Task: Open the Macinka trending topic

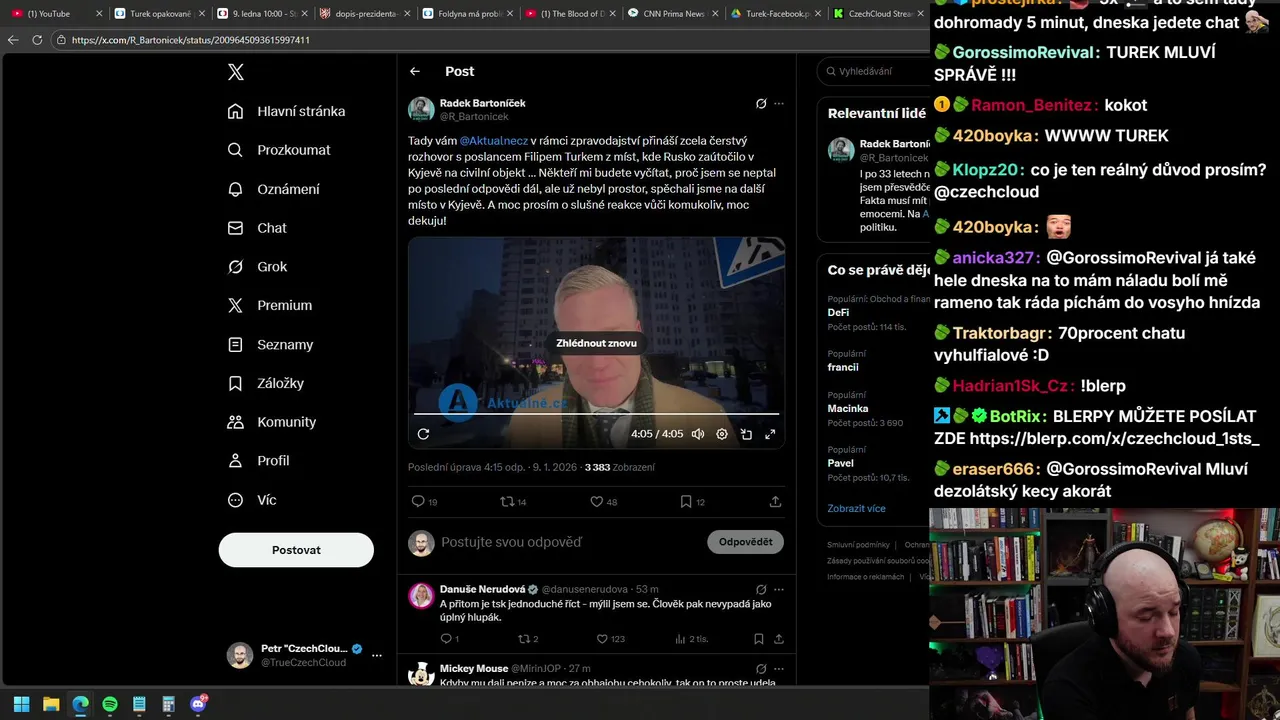Action: click(x=847, y=409)
